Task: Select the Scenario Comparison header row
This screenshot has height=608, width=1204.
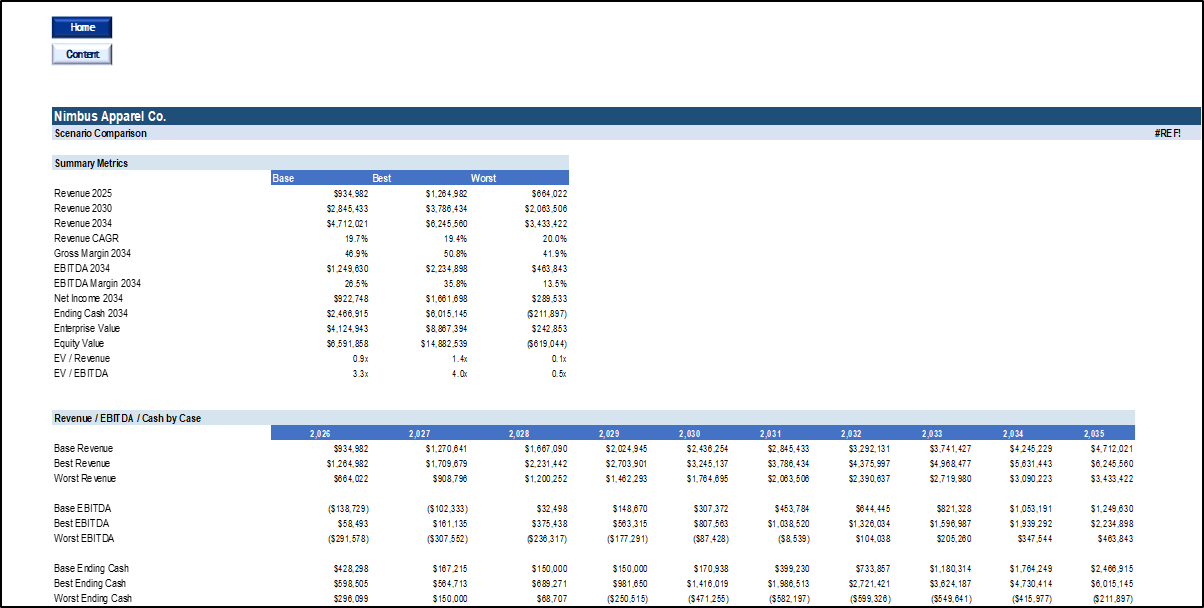Action: [x=100, y=131]
